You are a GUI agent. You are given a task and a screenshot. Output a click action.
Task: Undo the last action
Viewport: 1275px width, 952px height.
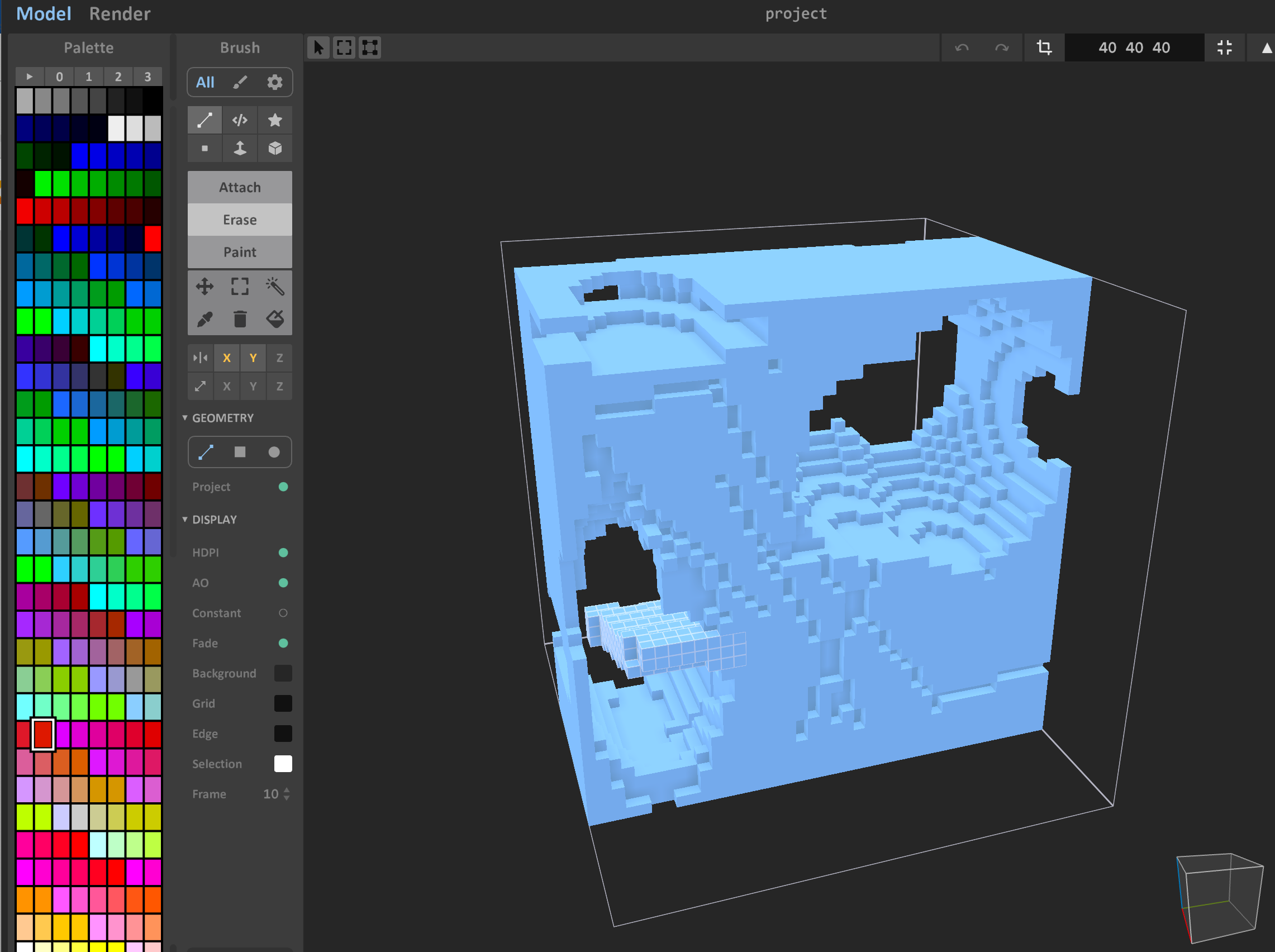(x=962, y=47)
